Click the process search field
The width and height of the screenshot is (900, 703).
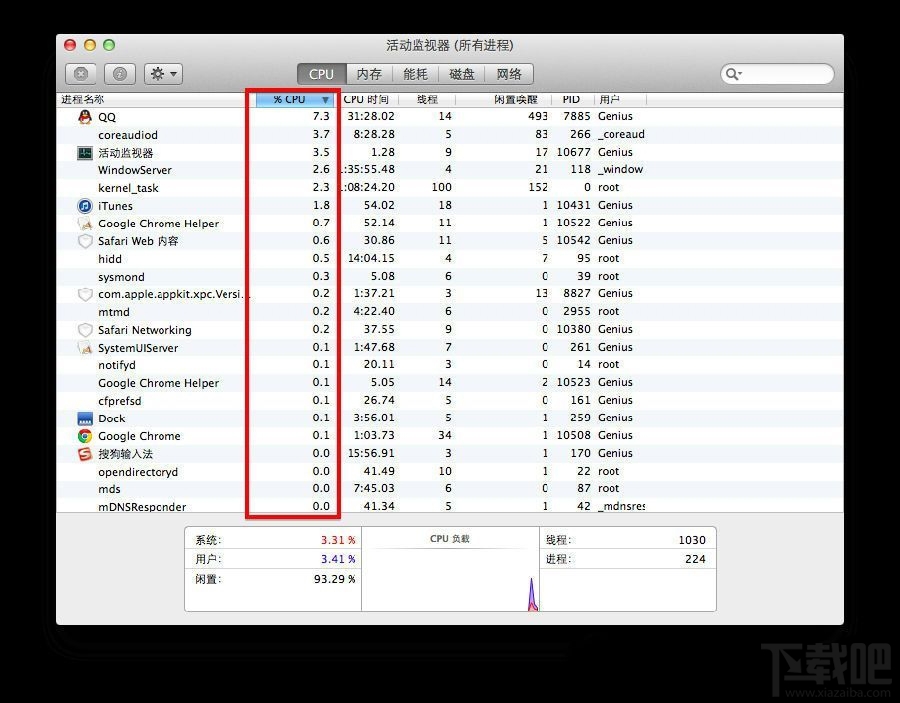pyautogui.click(x=777, y=74)
